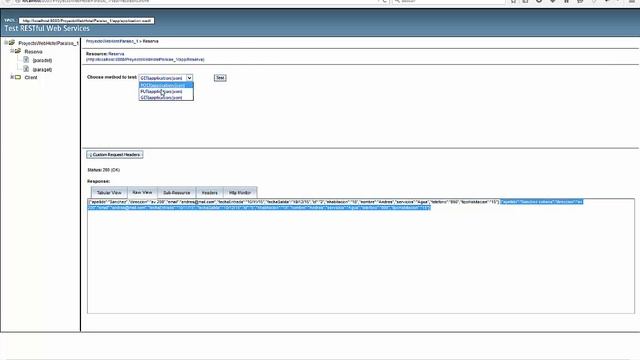Select the Client tree item
This screenshot has height=360, width=640.
(x=31, y=78)
